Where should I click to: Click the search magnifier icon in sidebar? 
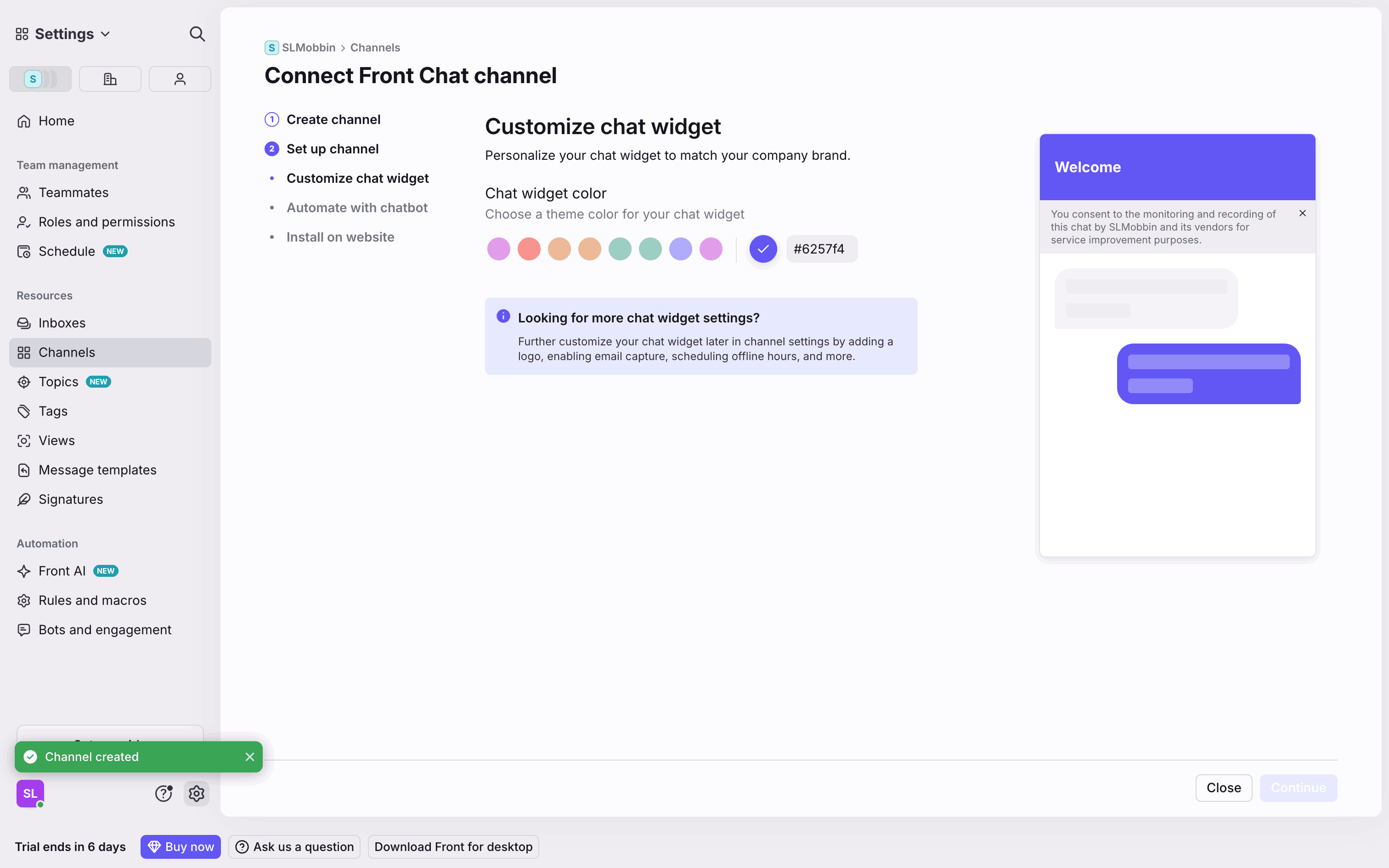pos(197,34)
